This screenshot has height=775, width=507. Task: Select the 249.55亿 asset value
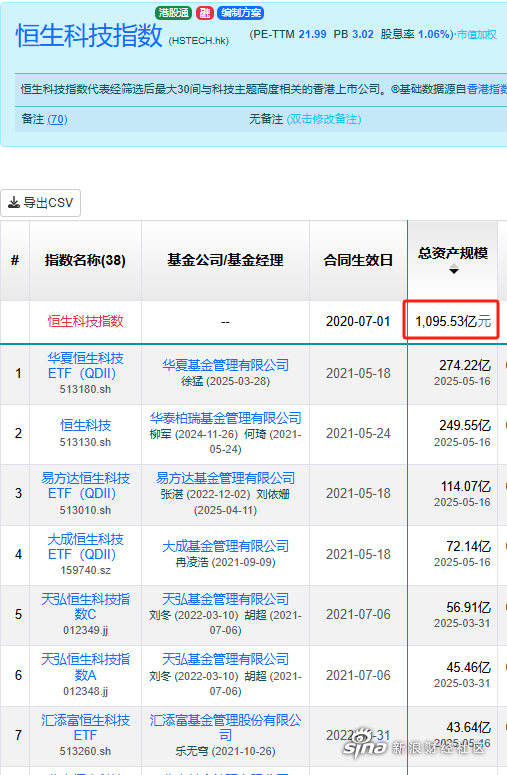point(465,426)
